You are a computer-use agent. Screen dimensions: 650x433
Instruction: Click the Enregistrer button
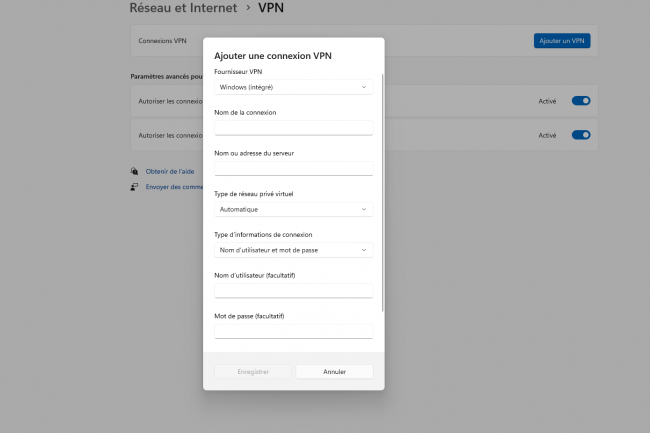(253, 371)
